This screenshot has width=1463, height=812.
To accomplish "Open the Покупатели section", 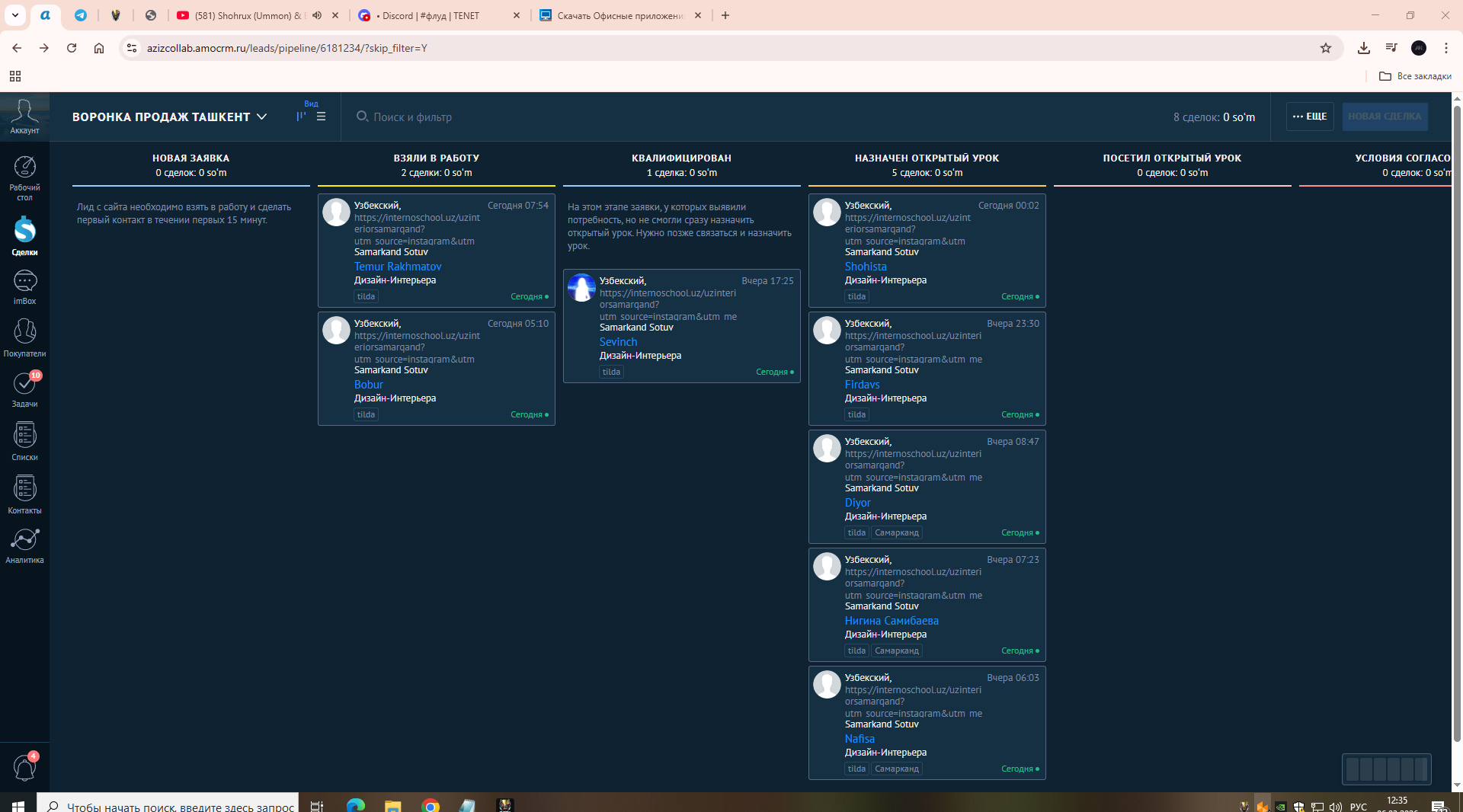I will (24, 337).
